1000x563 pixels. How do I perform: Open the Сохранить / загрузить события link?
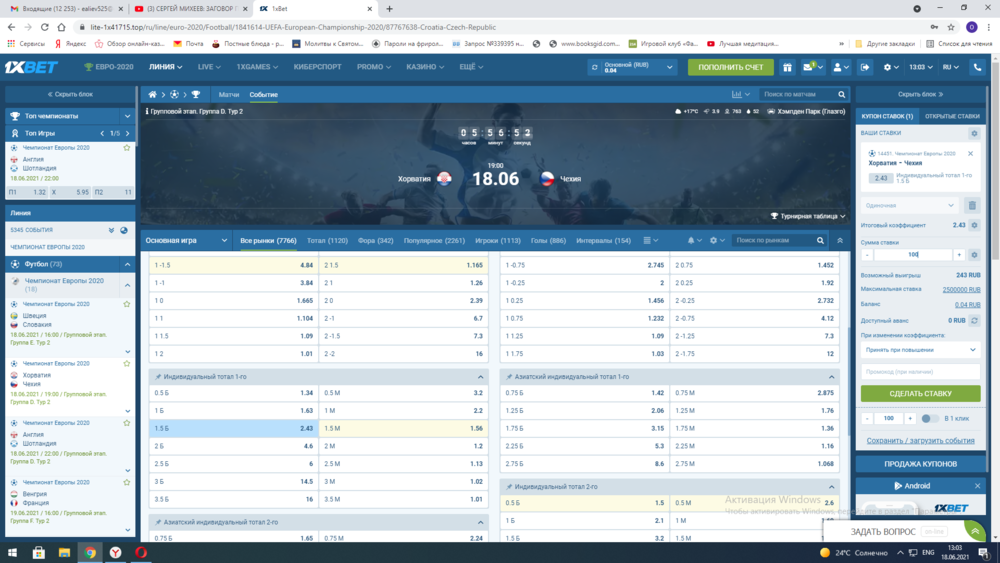tap(920, 441)
